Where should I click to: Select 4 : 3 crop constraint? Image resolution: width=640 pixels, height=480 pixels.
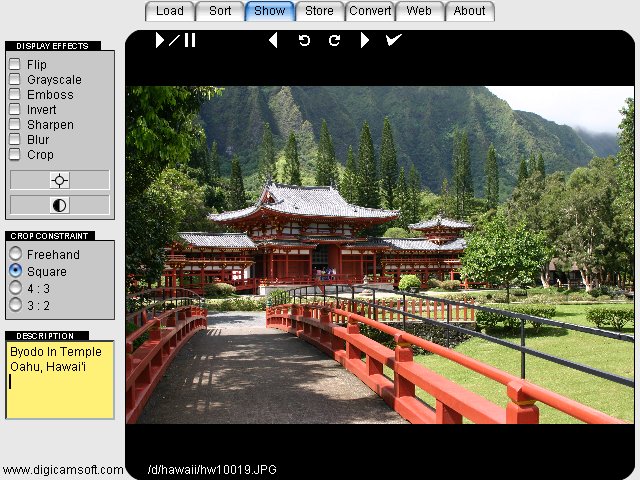point(16,288)
